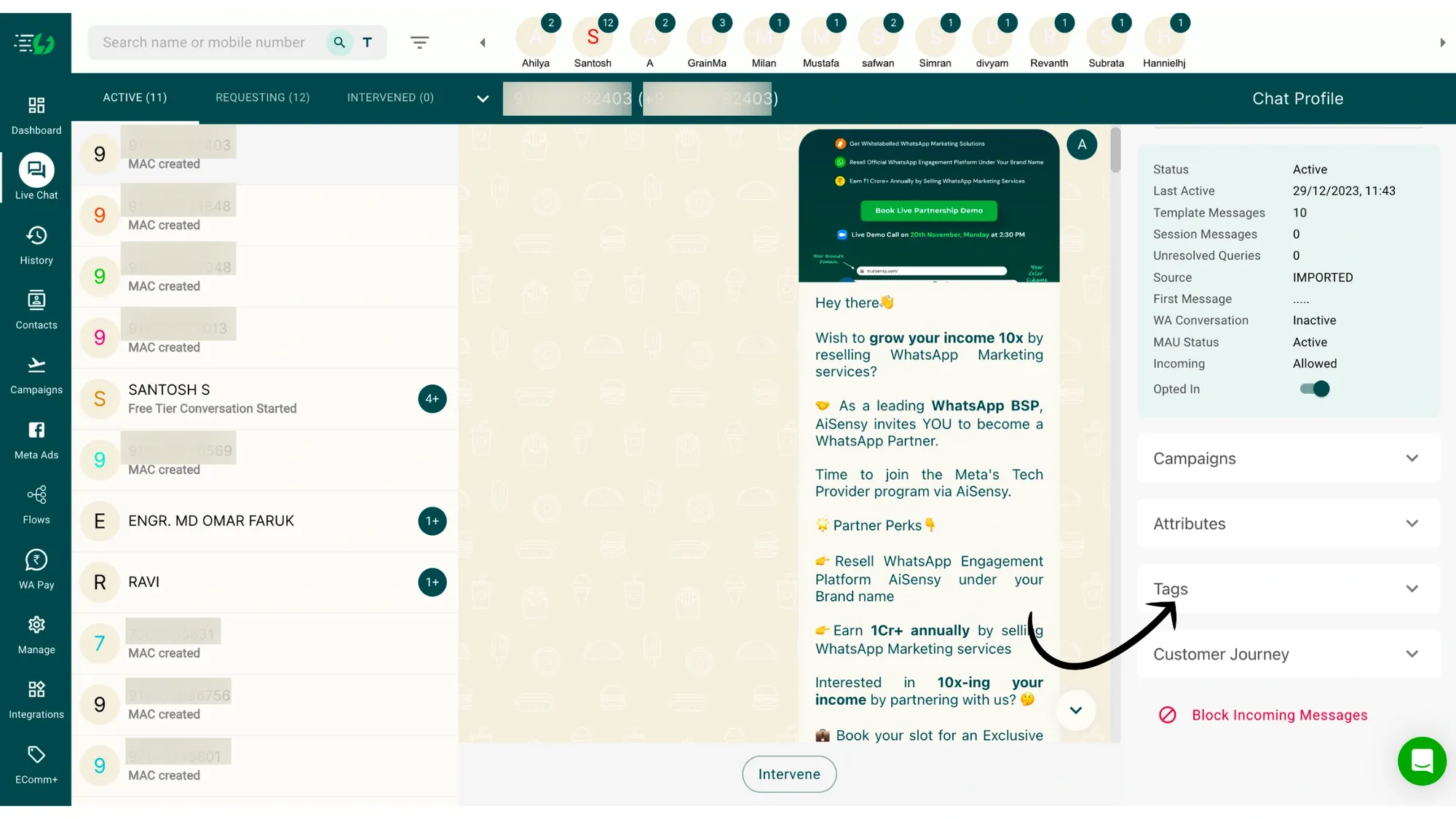Click Block Incoming Messages
Screen dimensions: 1456x819
coord(1279,715)
